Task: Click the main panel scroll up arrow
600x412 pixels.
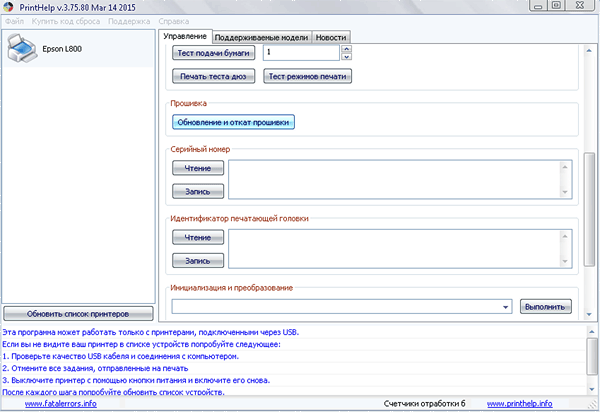Action: tap(589, 51)
